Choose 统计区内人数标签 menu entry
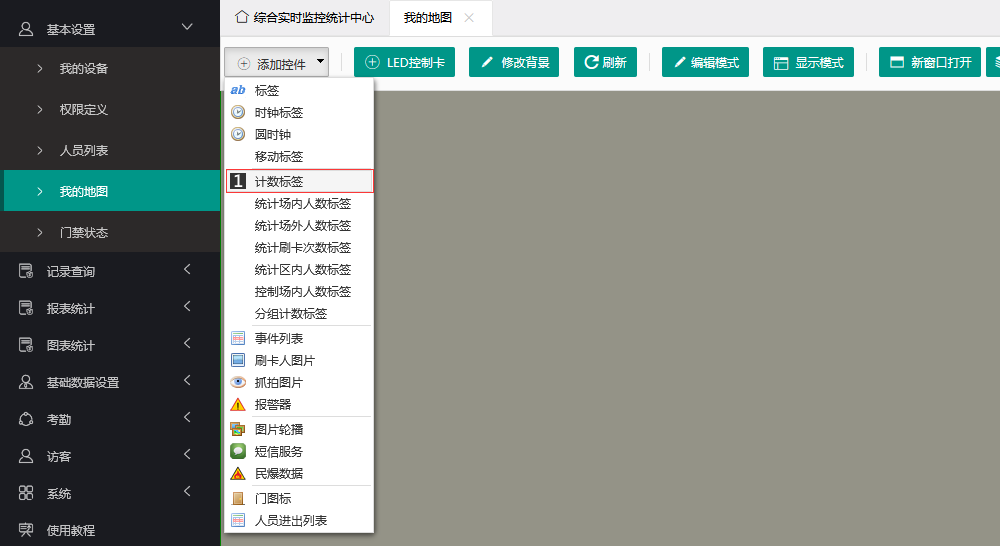Image resolution: width=1000 pixels, height=546 pixels. 299,269
